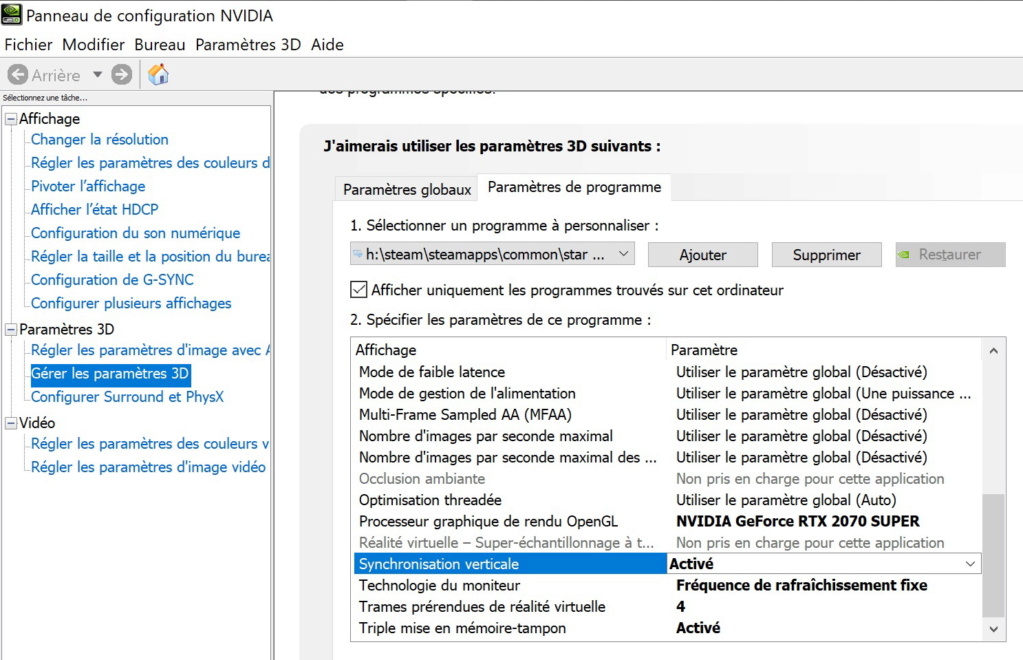
Task: Select Processeur graphique de rendu OpenGL row
Action: click(x=667, y=522)
